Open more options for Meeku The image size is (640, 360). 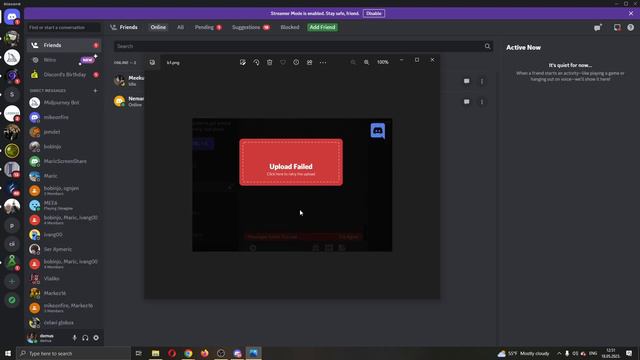click(482, 81)
